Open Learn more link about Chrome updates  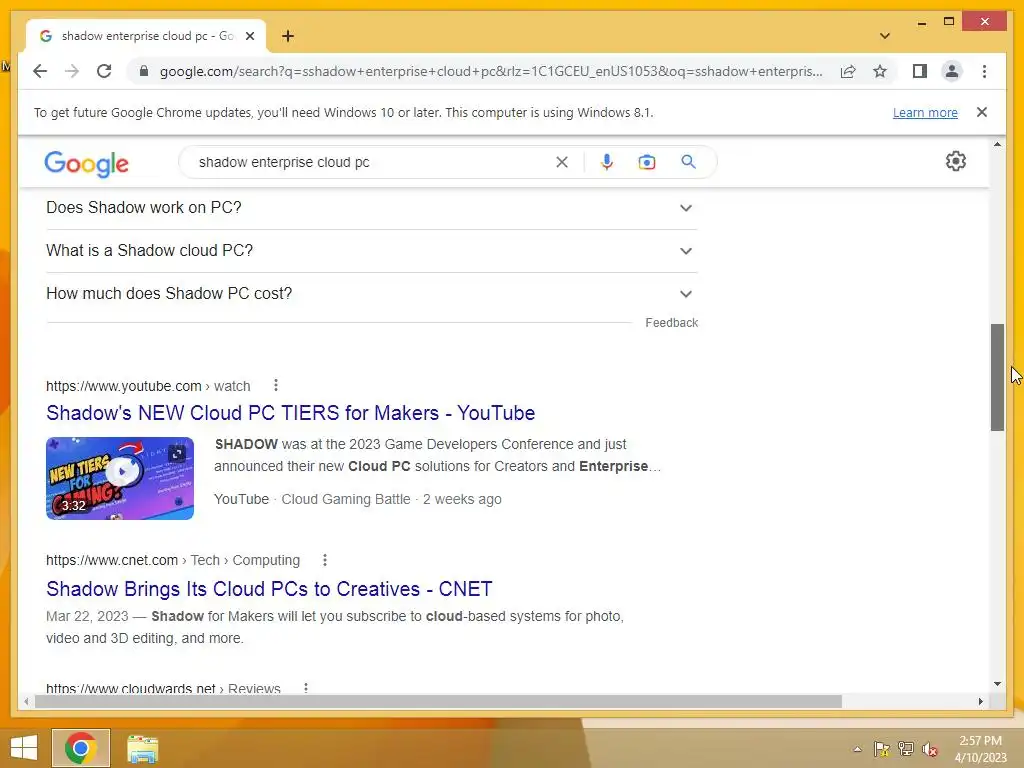pos(925,112)
